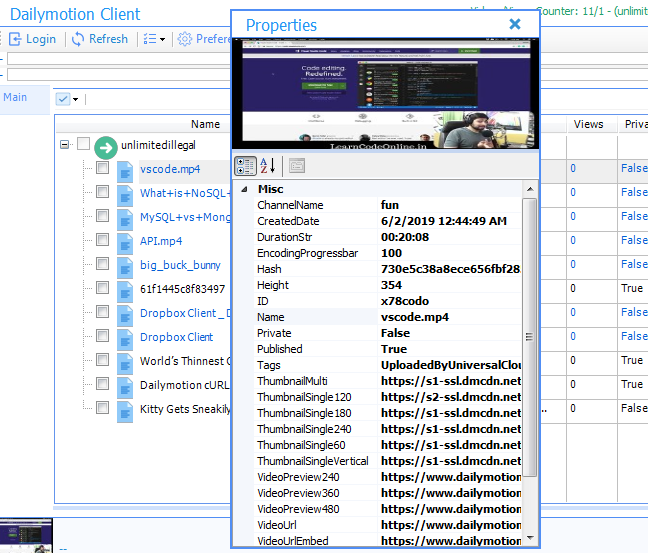Tick the 61f1445c8f83497 checkbox

pyautogui.click(x=102, y=288)
